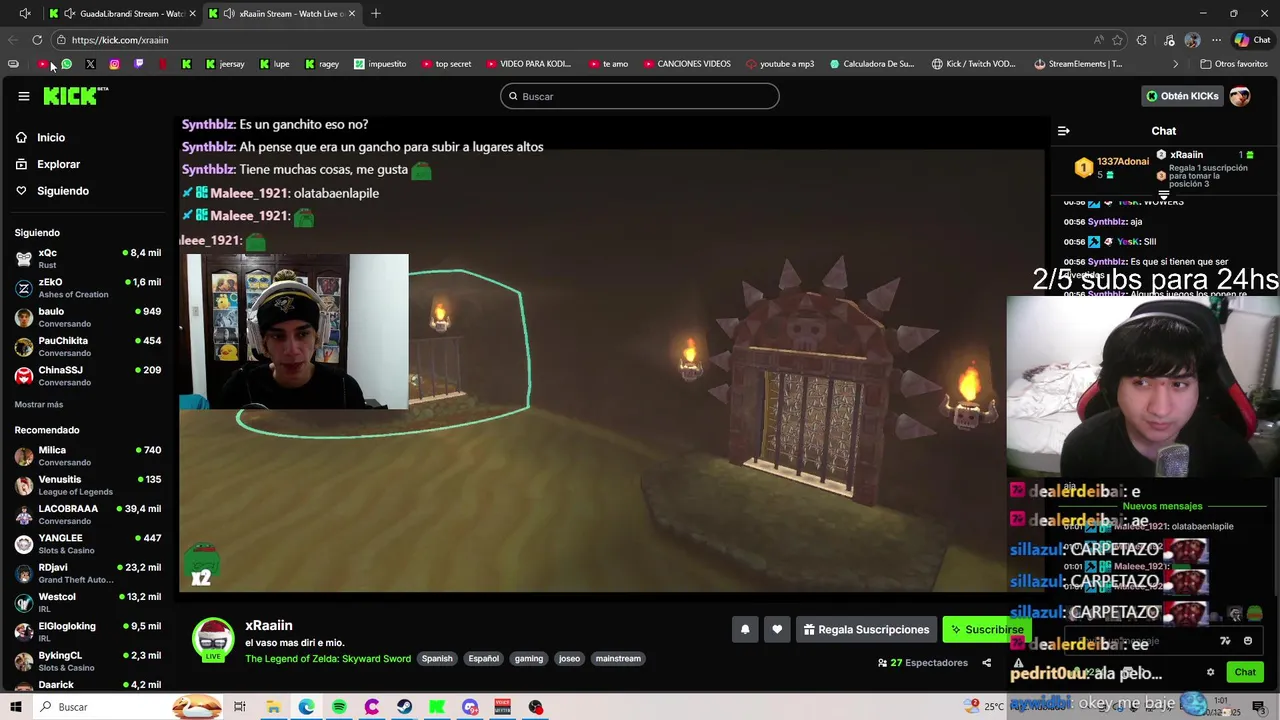Open recommended channel Milica
1280x720 pixels.
88,456
